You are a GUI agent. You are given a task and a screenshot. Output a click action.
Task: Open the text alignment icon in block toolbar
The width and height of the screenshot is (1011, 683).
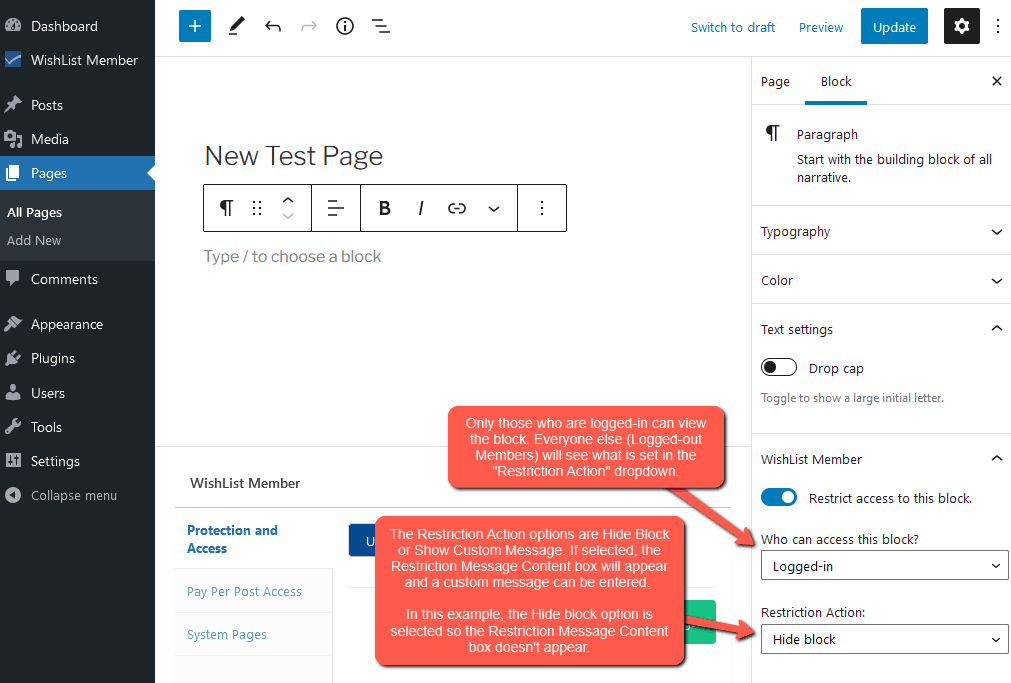(335, 208)
